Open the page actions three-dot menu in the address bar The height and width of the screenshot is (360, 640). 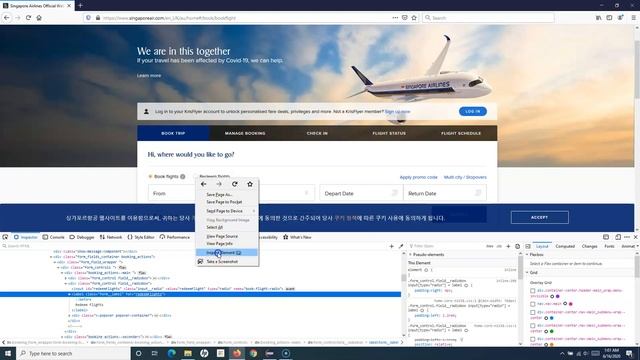coord(395,18)
